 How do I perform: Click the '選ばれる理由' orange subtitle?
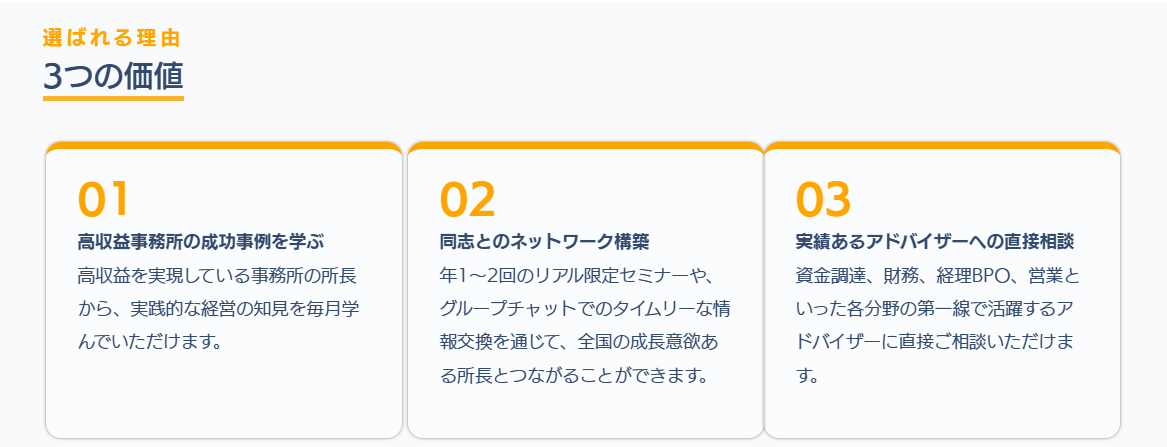(x=111, y=38)
